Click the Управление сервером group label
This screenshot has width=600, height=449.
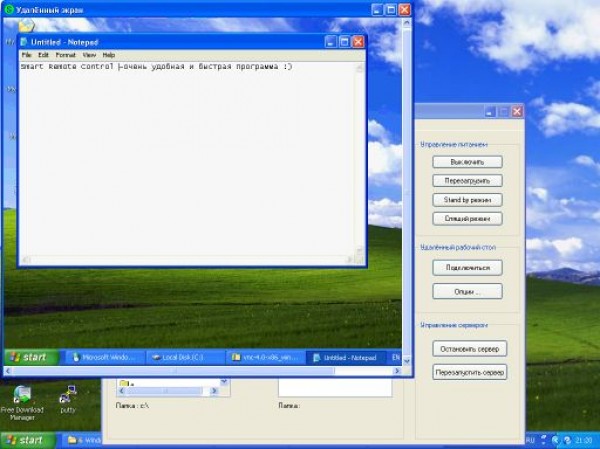coord(454,325)
